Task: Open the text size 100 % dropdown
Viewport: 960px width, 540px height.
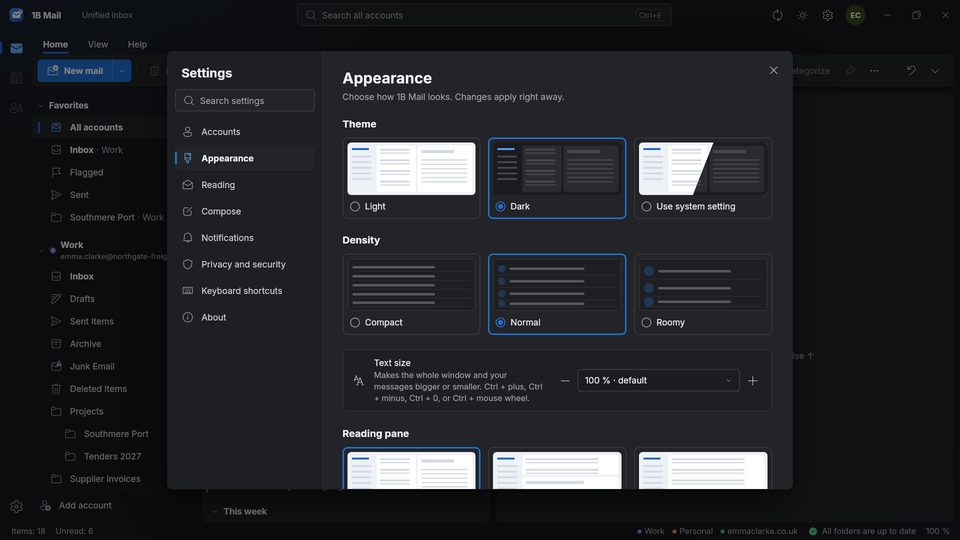Action: [x=658, y=381]
